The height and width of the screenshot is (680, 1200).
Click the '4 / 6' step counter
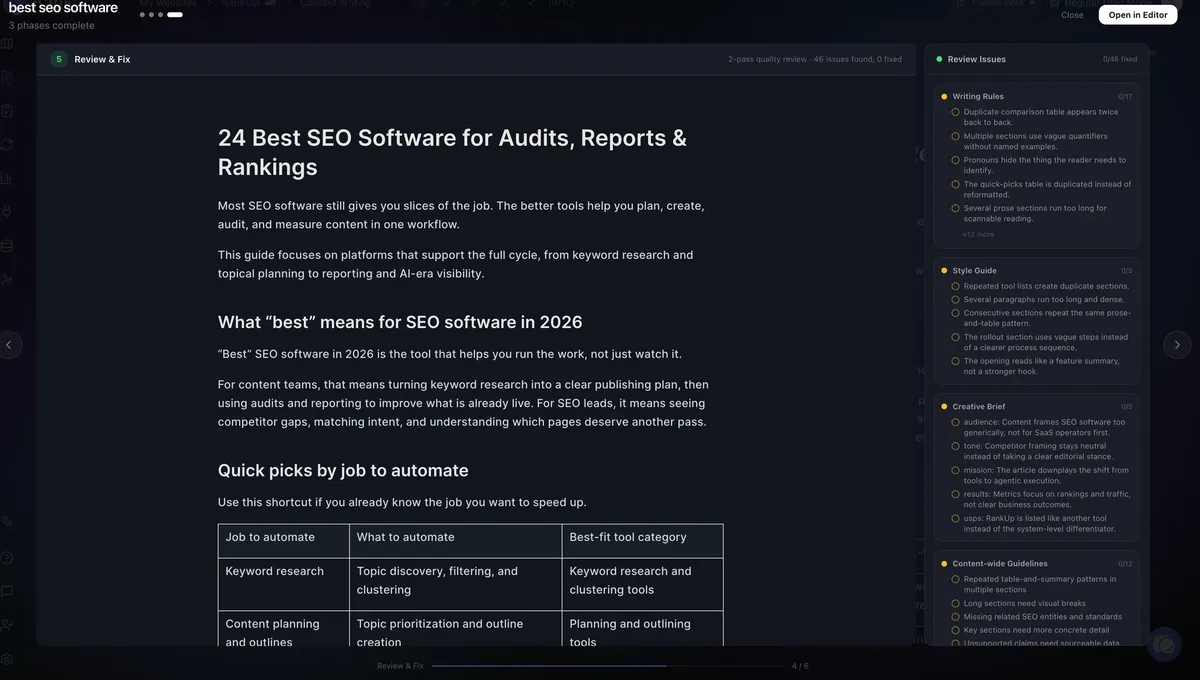[x=800, y=666]
